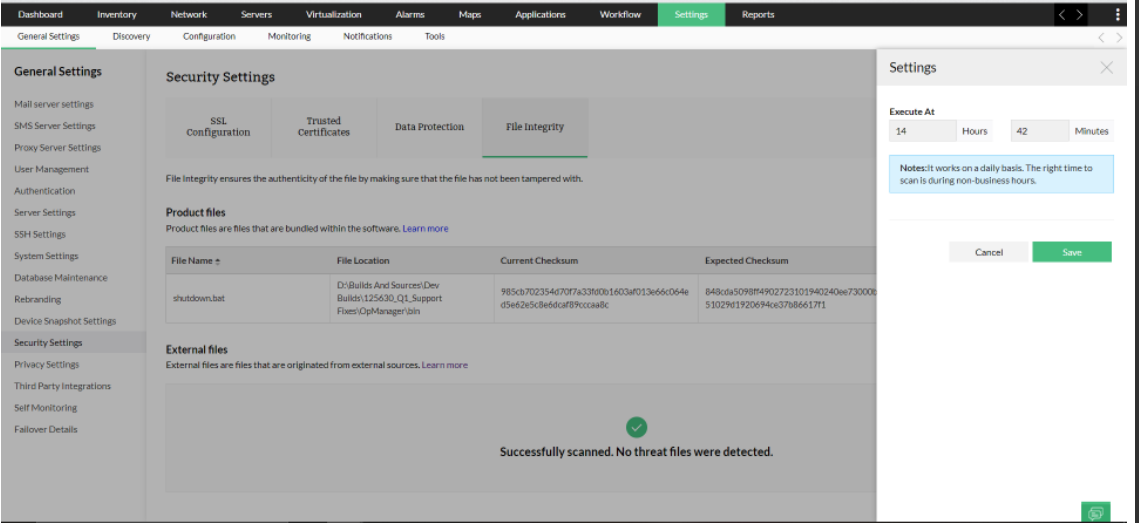Open User Management in the sidebar

(x=51, y=169)
